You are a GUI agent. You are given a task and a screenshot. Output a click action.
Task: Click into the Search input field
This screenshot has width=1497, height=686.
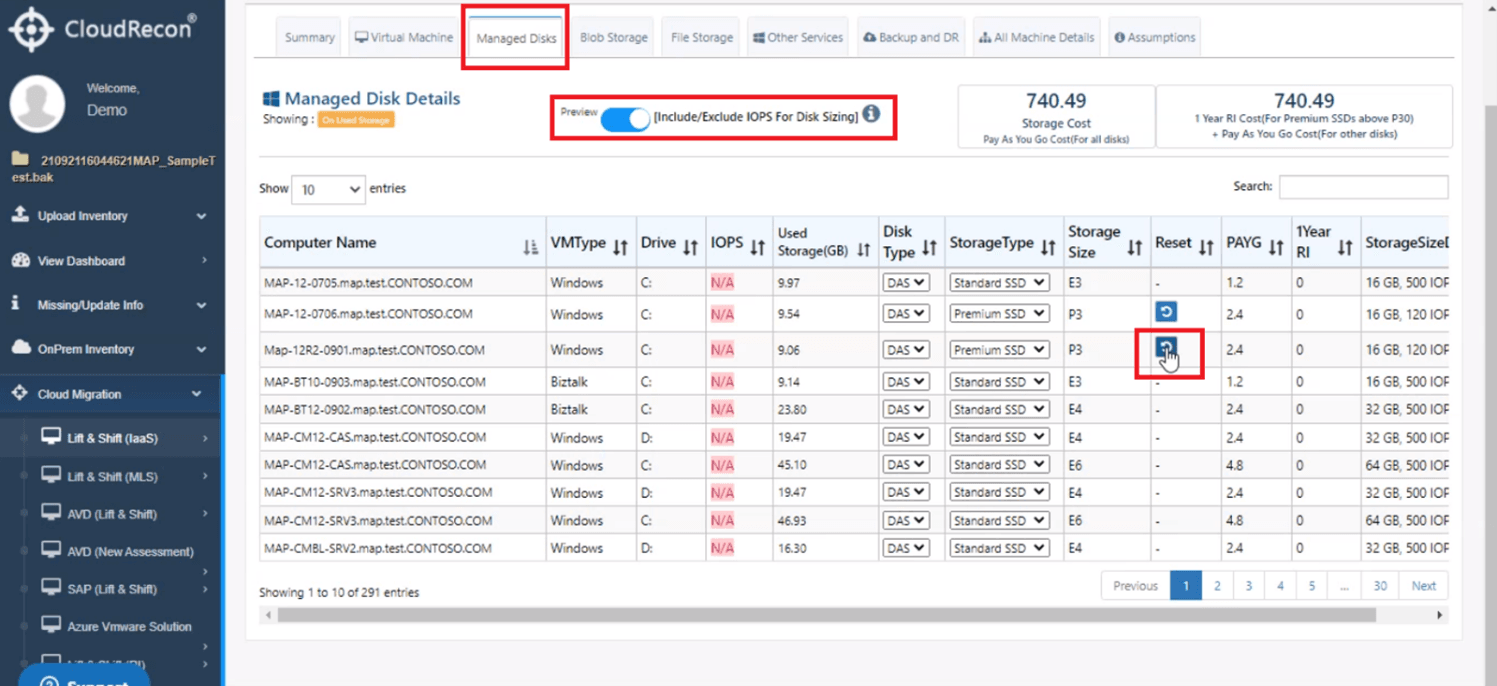point(1363,187)
